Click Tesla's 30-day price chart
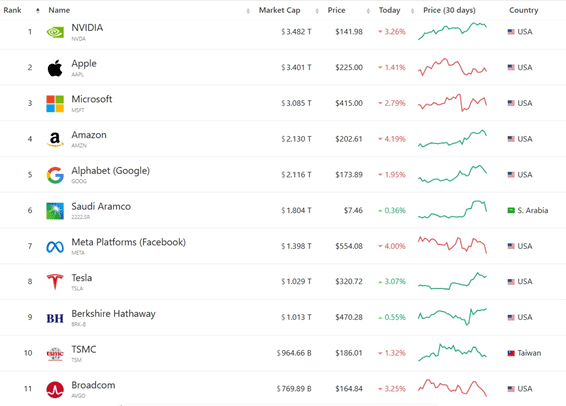Viewport: 566px width, 406px height. point(452,281)
